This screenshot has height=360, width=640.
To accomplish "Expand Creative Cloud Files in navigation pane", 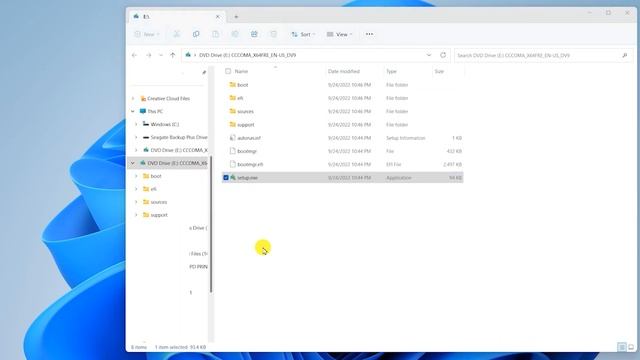I will tap(133, 98).
